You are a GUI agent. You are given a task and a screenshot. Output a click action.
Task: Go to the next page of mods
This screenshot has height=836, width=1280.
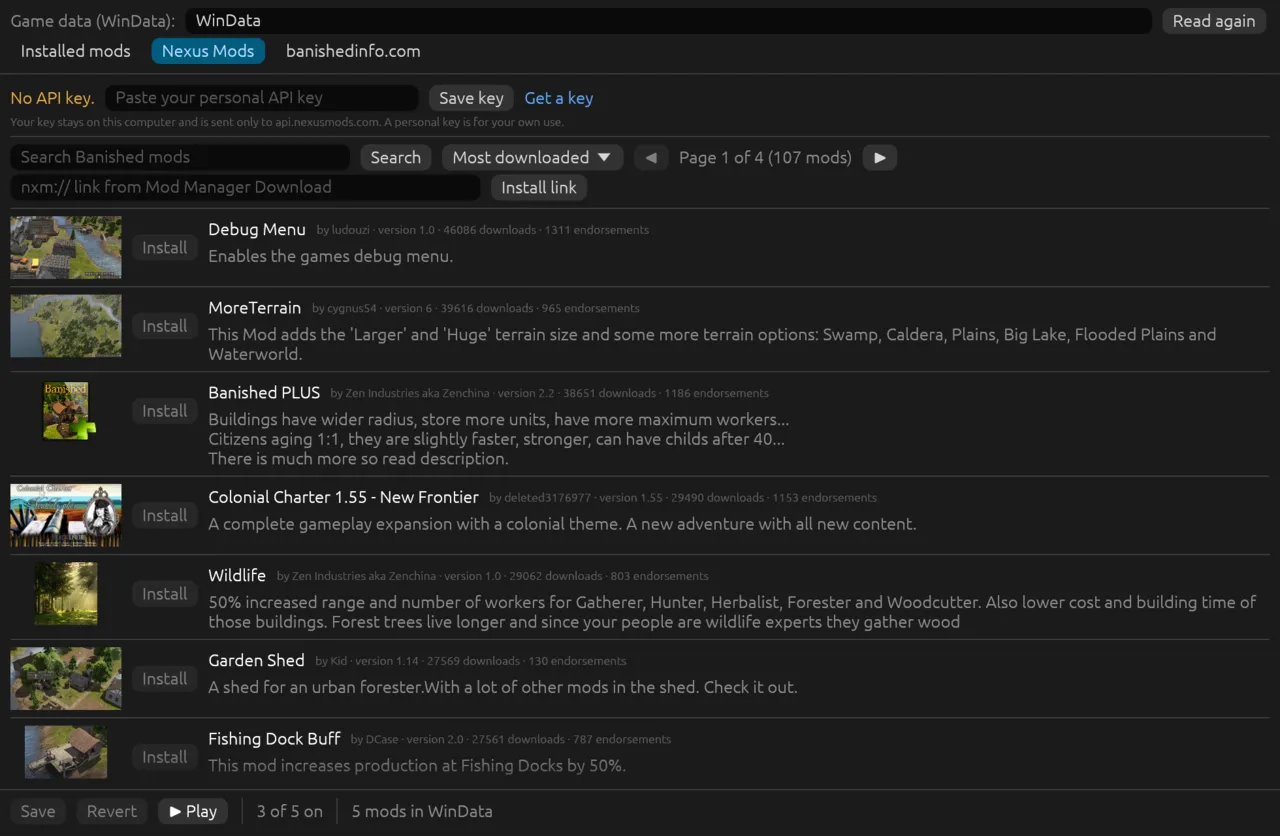coord(880,157)
